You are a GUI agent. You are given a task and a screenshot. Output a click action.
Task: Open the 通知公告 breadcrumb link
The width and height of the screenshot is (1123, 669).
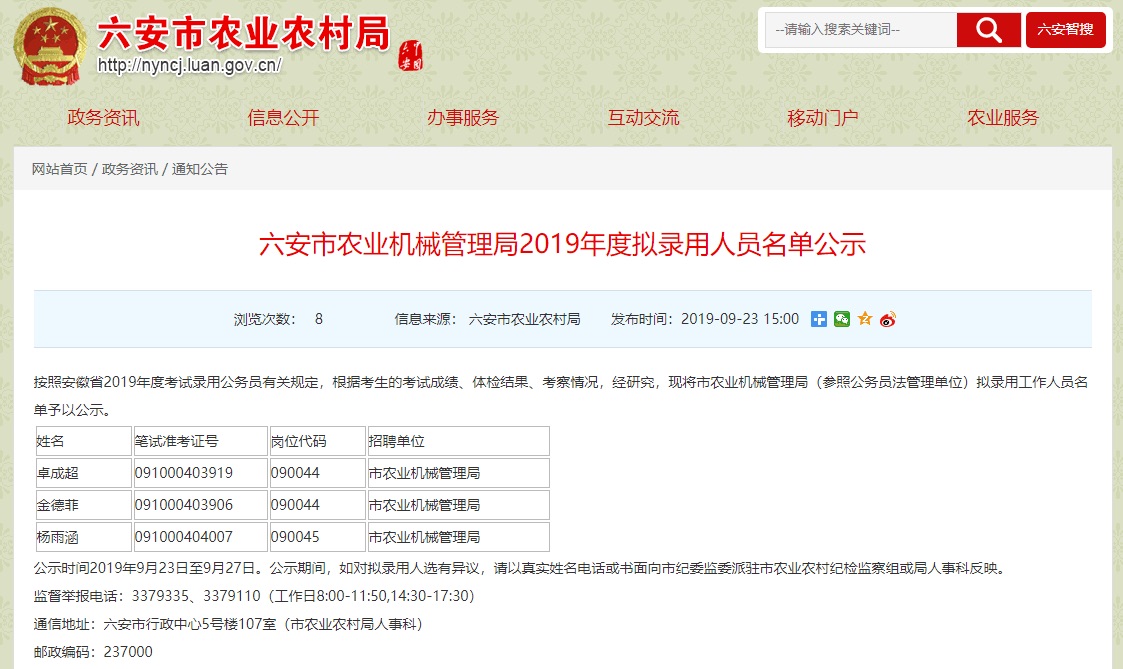tap(200, 169)
